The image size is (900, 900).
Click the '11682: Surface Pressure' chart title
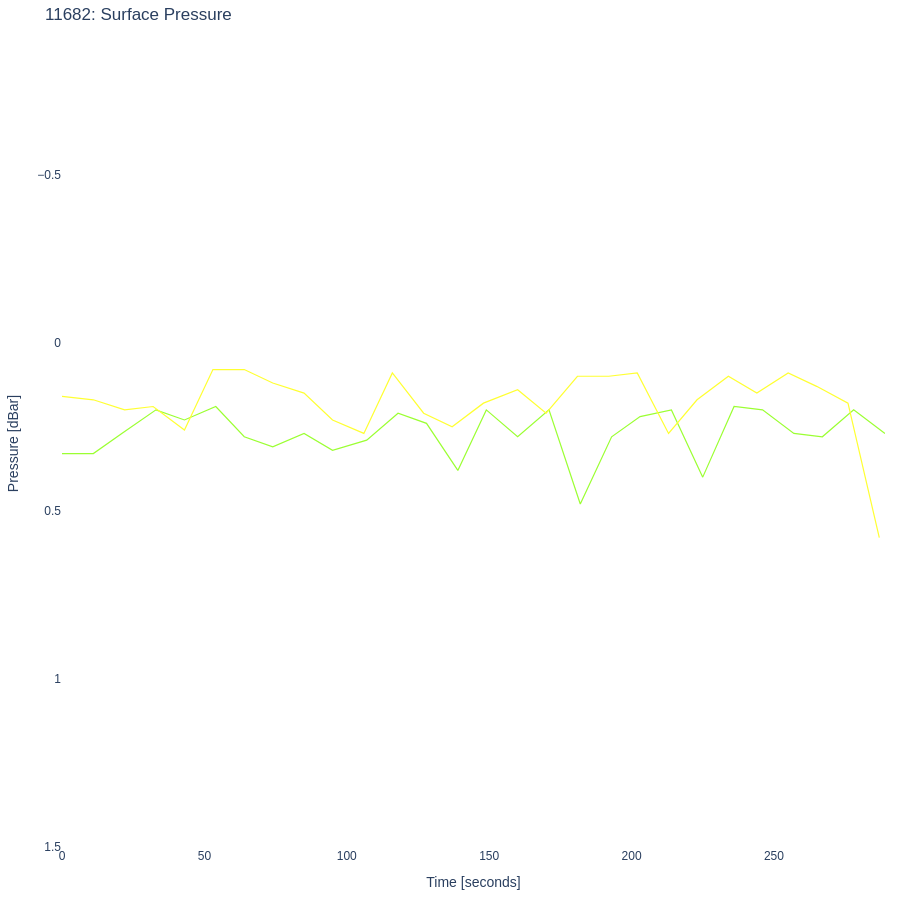tap(138, 15)
